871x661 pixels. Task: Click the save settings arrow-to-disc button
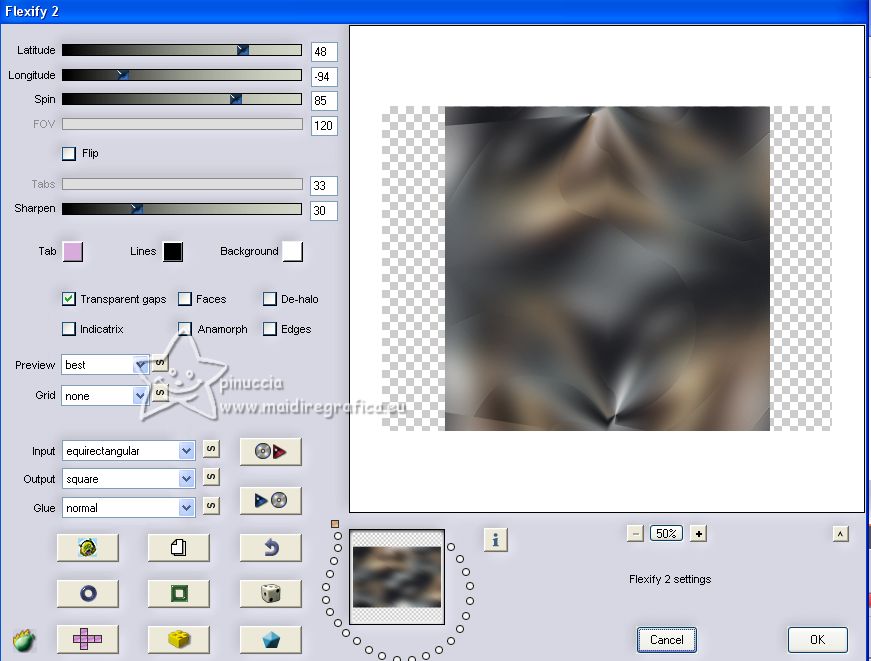coord(271,500)
